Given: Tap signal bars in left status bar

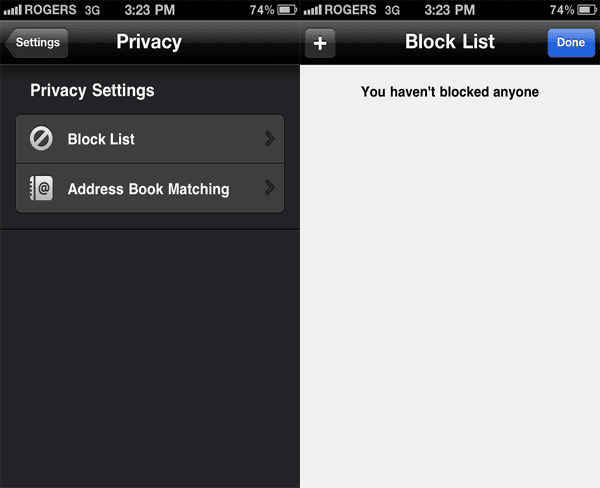Looking at the screenshot, I should [x=13, y=10].
